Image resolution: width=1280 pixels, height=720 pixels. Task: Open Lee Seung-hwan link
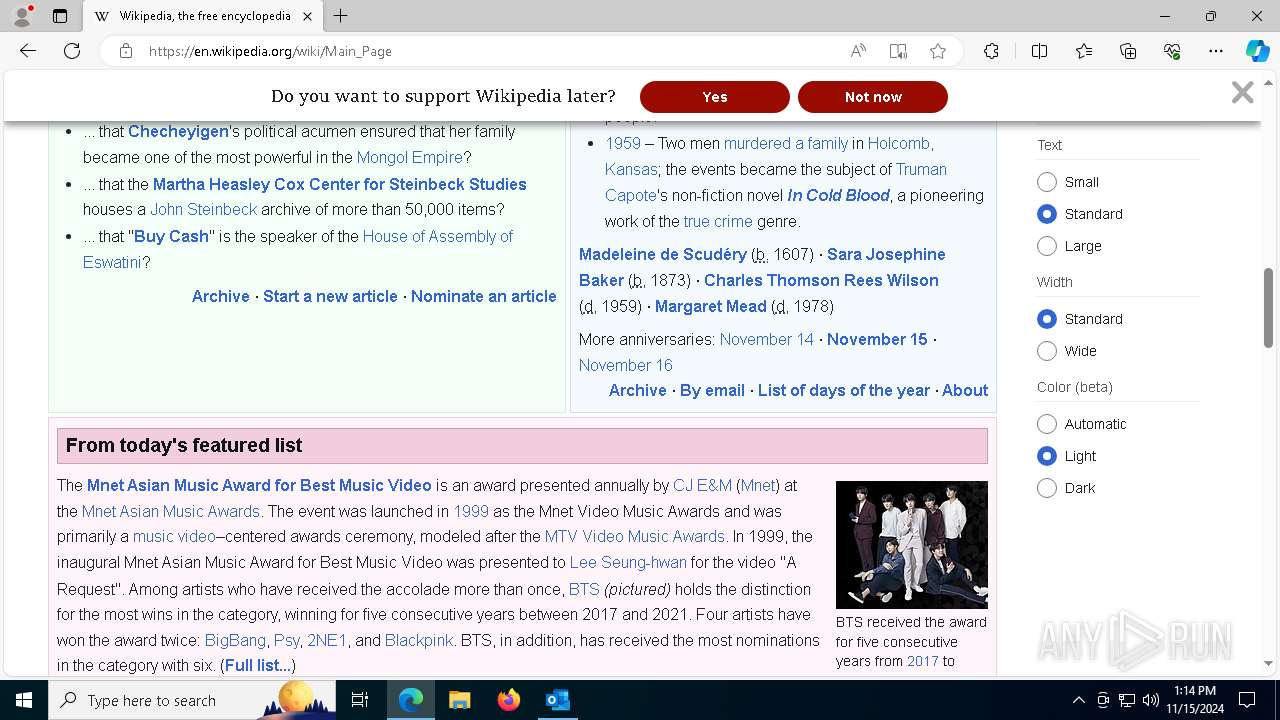628,562
